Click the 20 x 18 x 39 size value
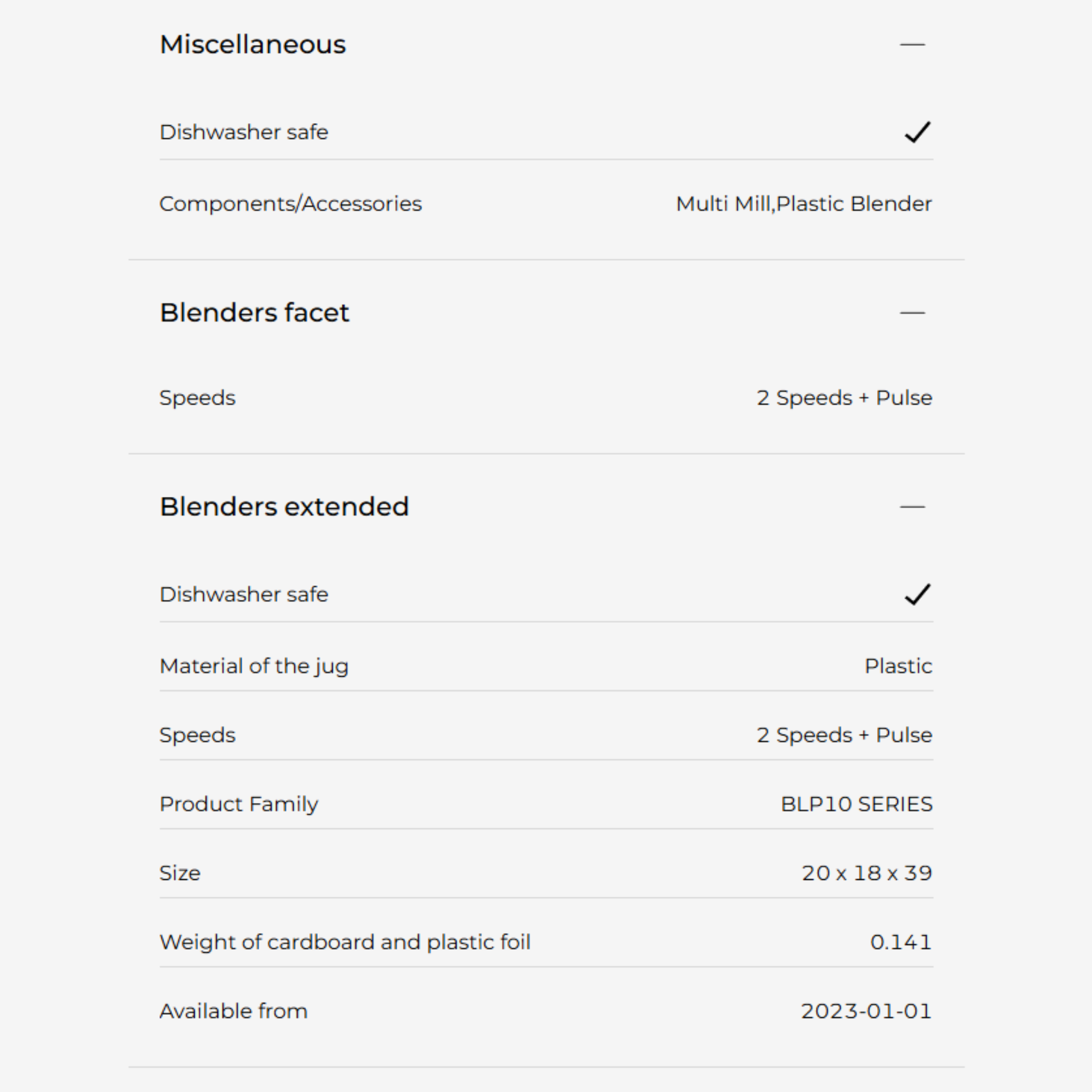The image size is (1092, 1092). tap(866, 873)
